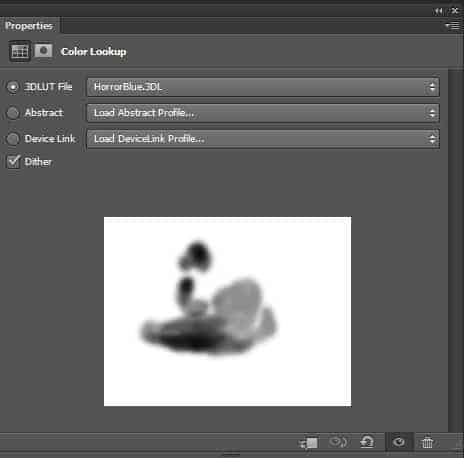Viewport: 464px width, 458px height.
Task: Select the Abstract radio button
Action: click(13, 113)
